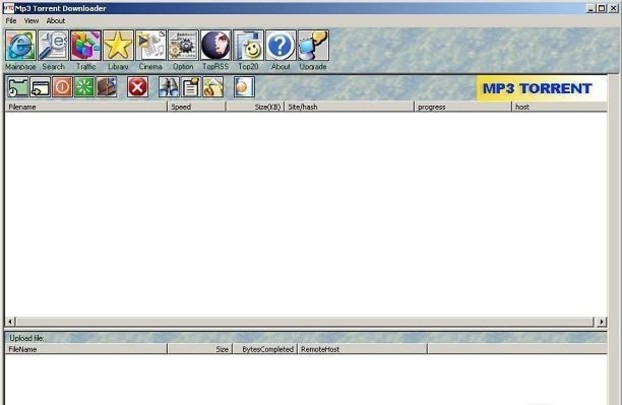622x405 pixels.
Task: Click the host column header
Action: coord(559,107)
